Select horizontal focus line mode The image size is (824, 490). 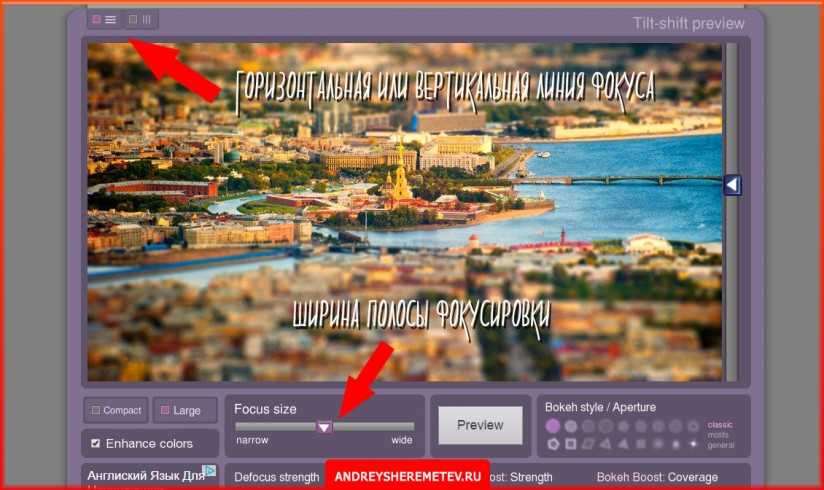click(x=104, y=19)
